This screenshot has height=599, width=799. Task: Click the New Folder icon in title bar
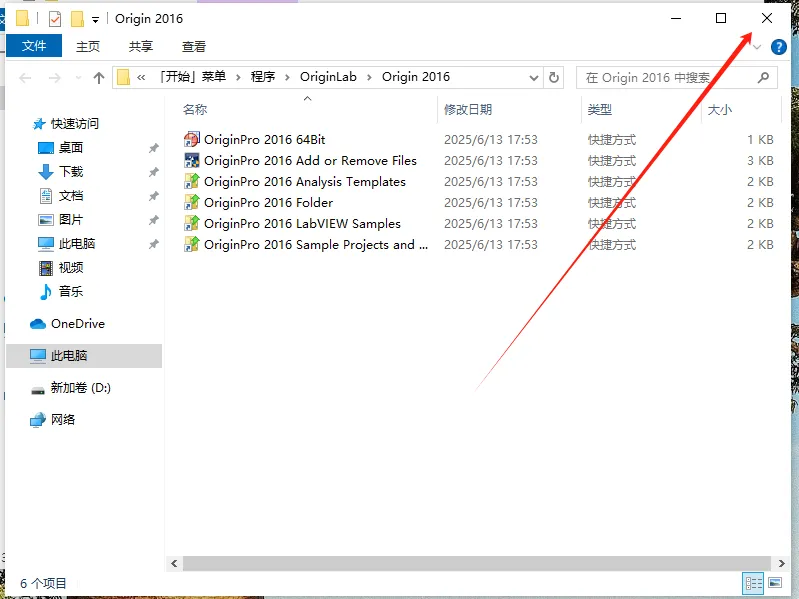tap(77, 19)
